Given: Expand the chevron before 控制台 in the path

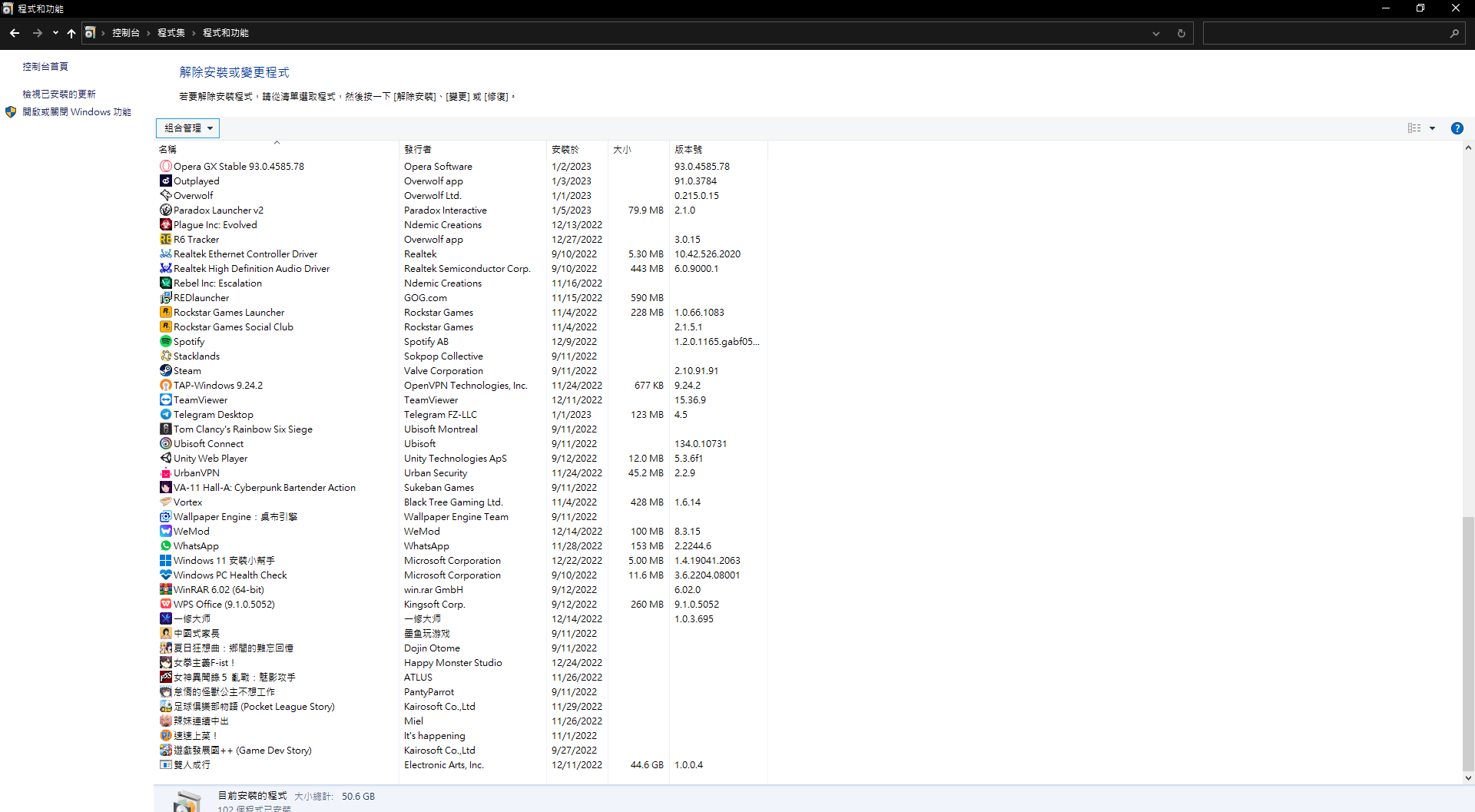Looking at the screenshot, I should click(x=103, y=33).
